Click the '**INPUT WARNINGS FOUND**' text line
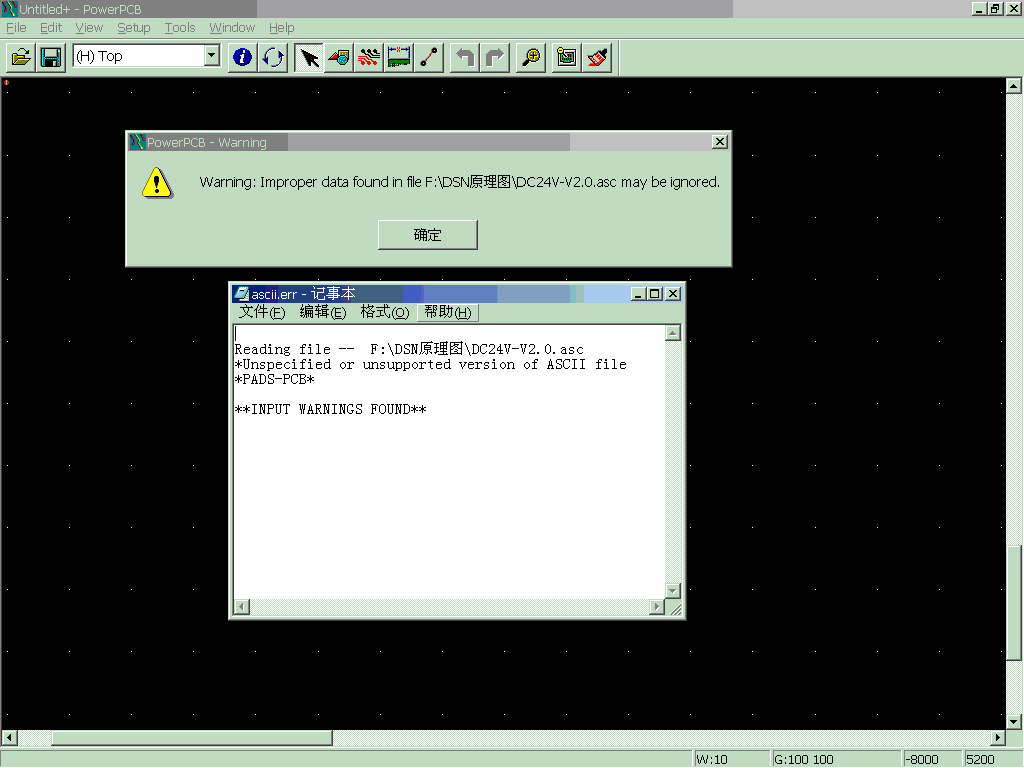 [x=330, y=409]
